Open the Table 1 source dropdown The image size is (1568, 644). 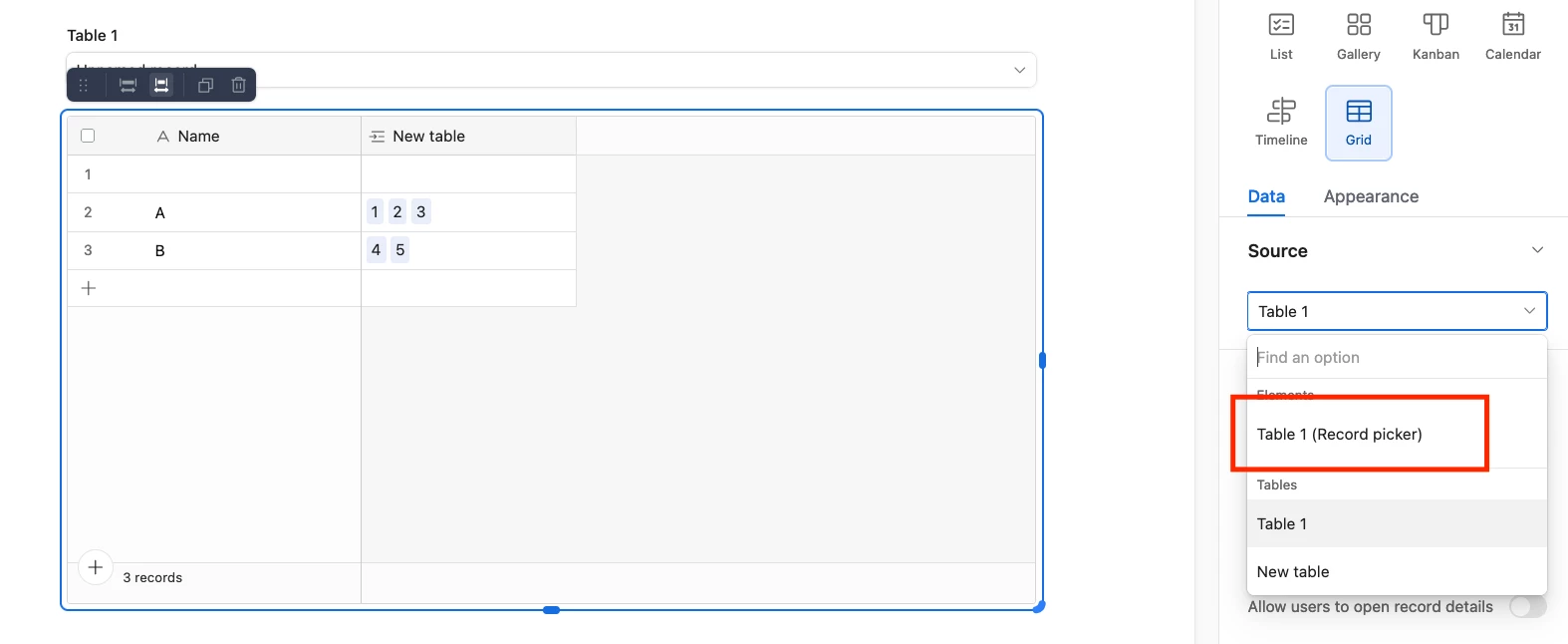(x=1397, y=311)
